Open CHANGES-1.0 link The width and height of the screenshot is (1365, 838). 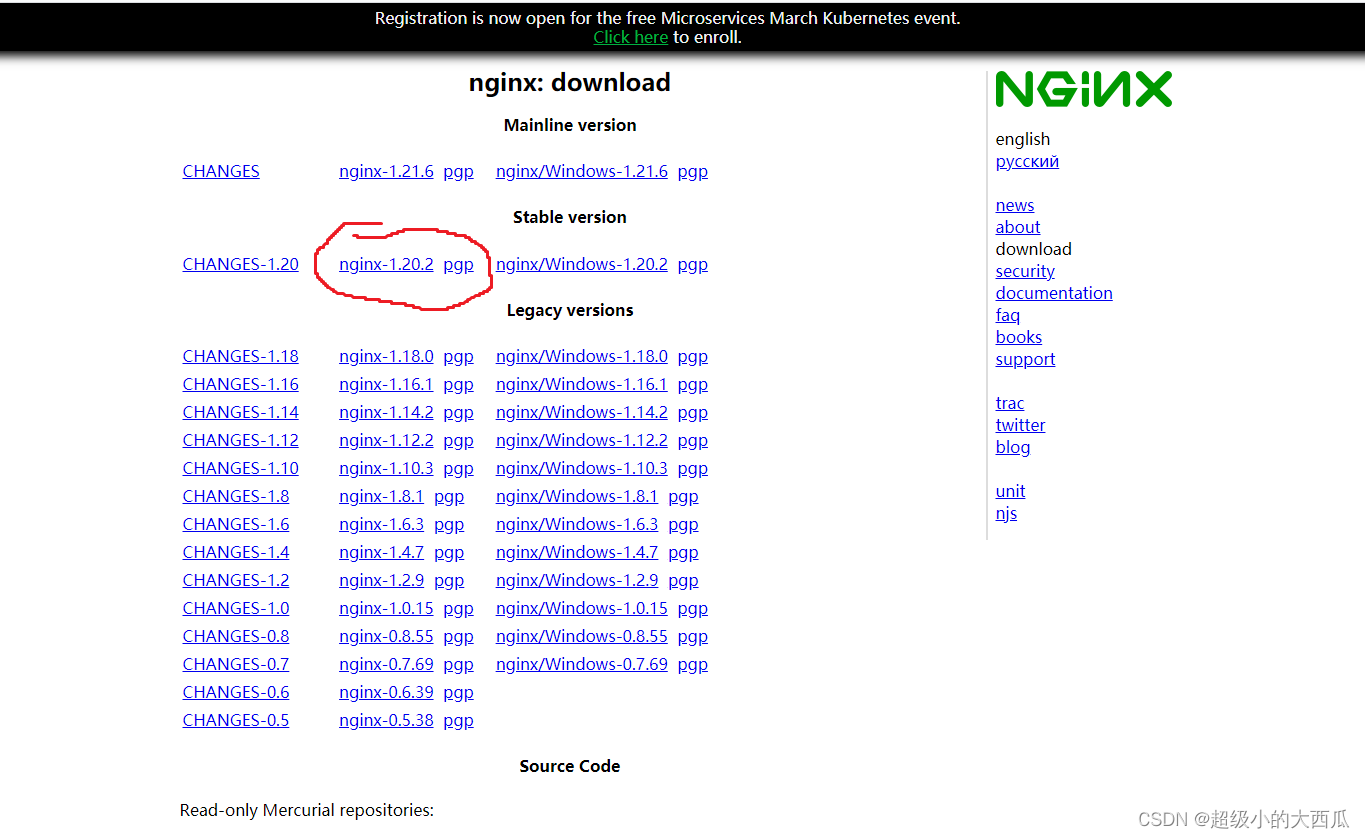pyautogui.click(x=236, y=608)
